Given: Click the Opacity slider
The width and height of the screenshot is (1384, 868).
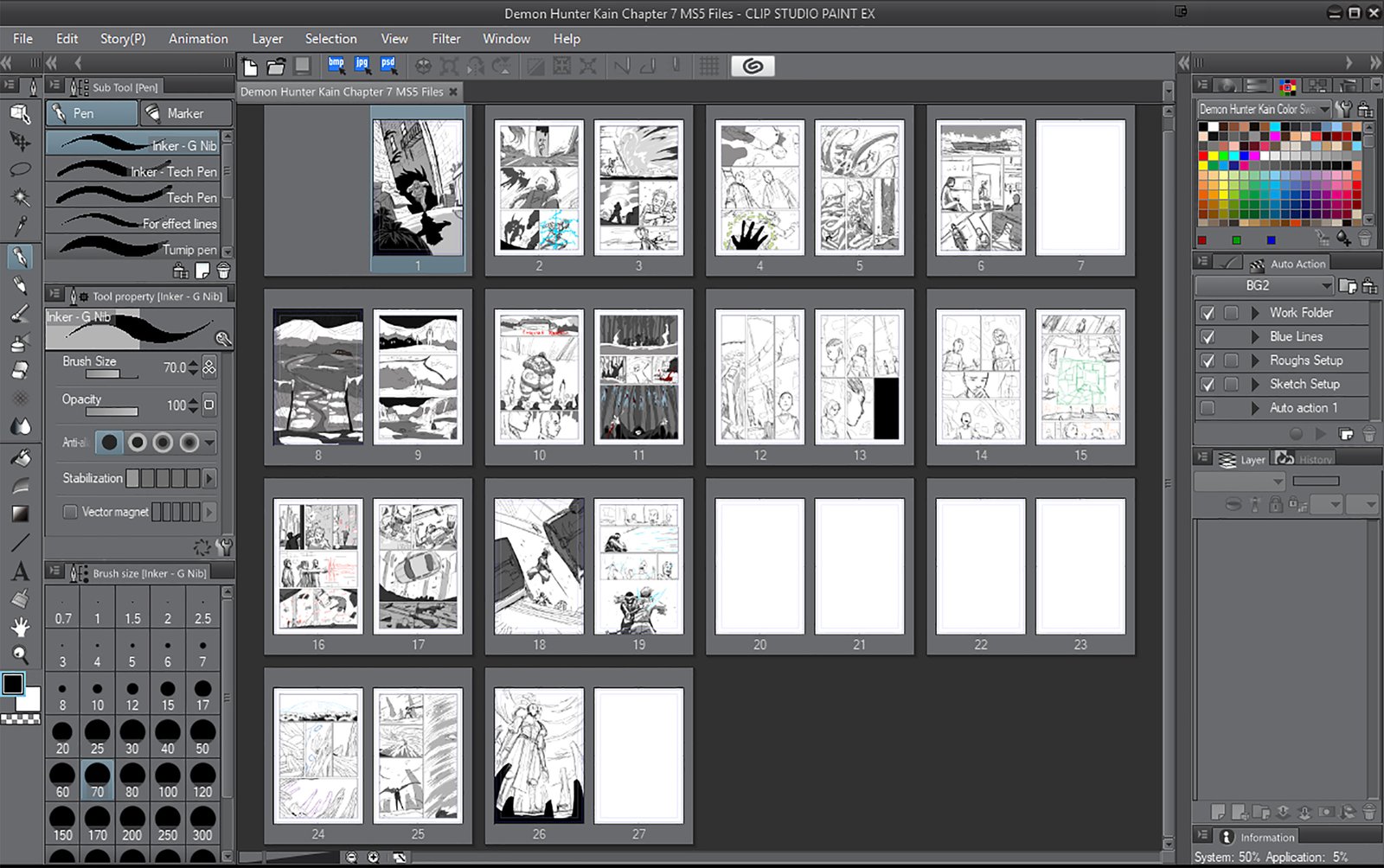Looking at the screenshot, I should coord(112,412).
